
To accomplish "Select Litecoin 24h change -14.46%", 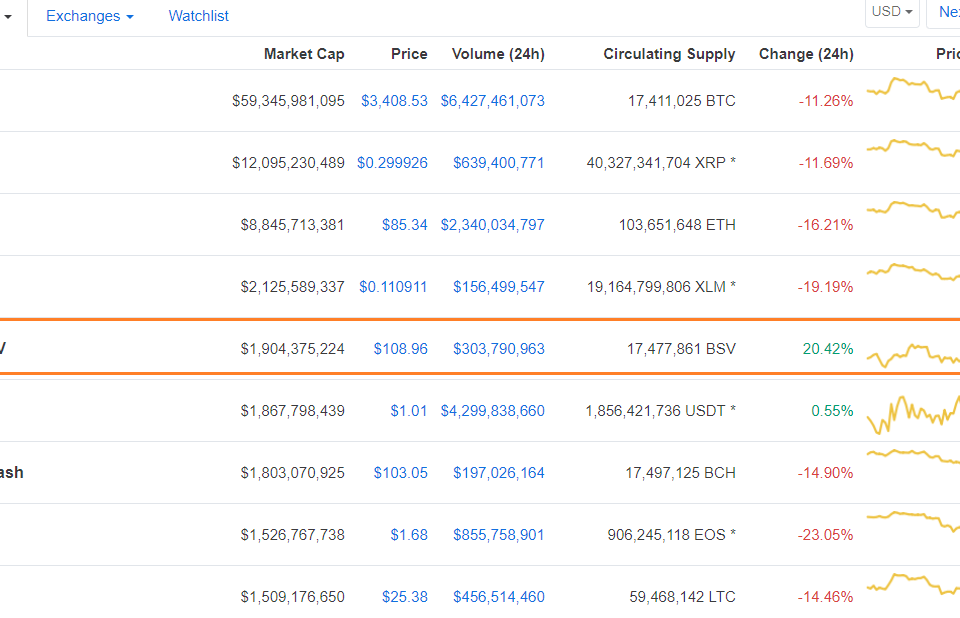I will (x=825, y=597).
